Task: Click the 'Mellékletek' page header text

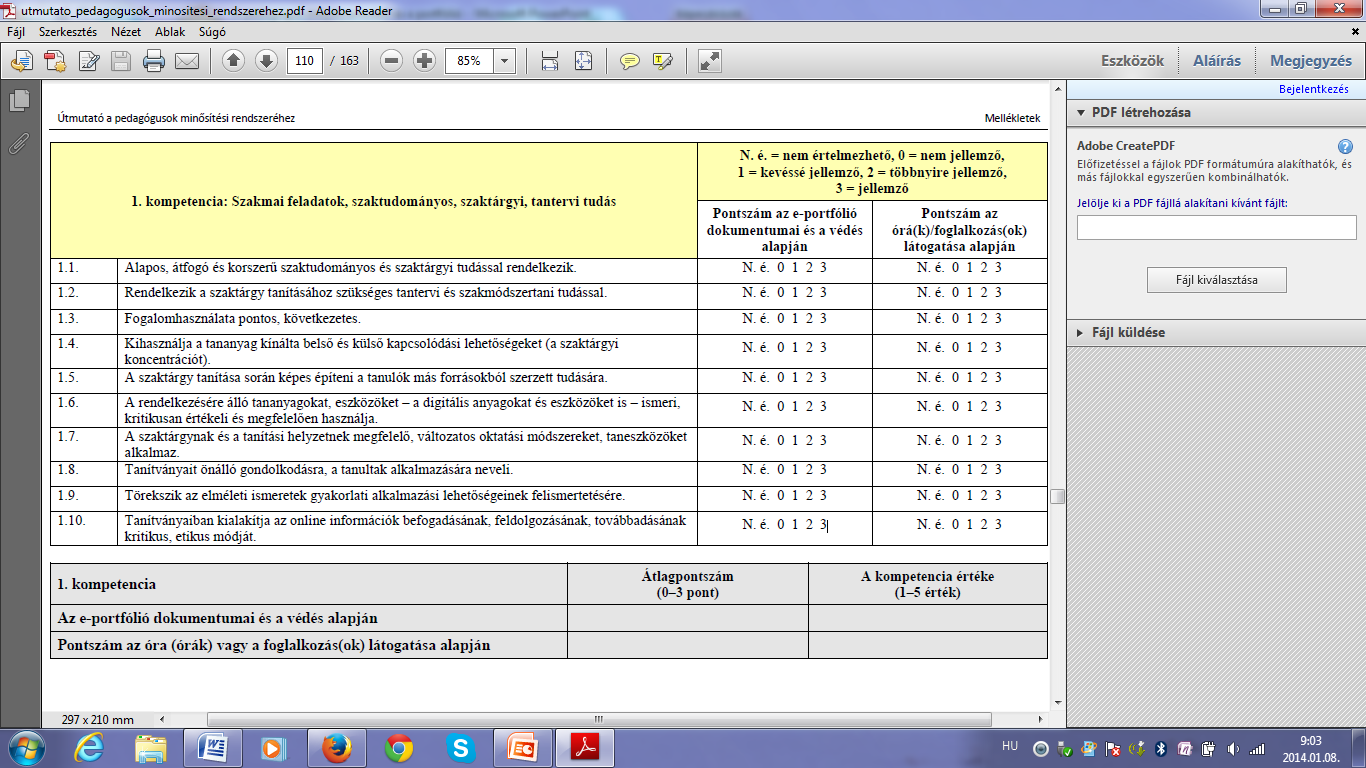Action: click(x=1012, y=118)
